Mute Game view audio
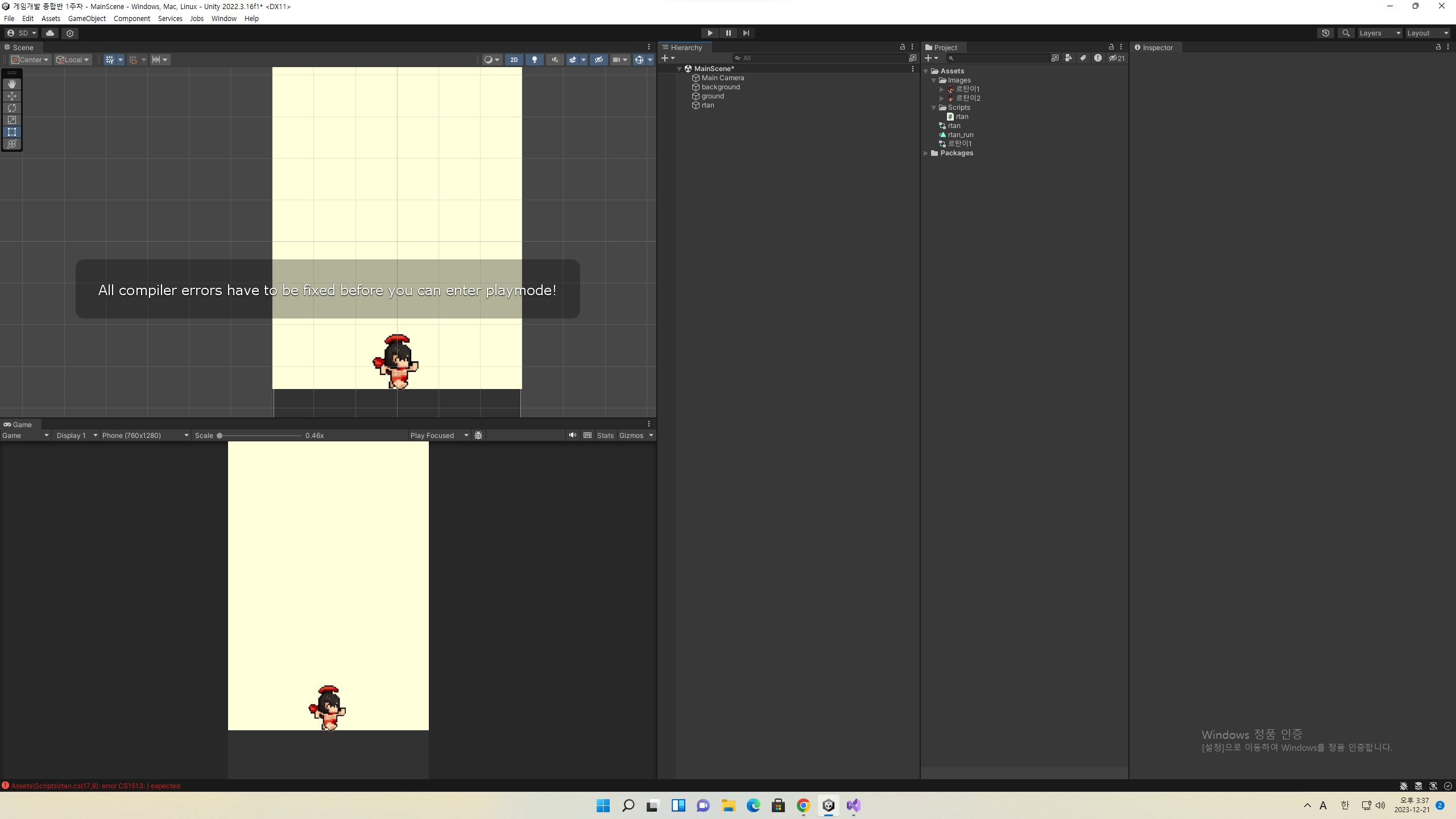The width and height of the screenshot is (1456, 819). click(573, 436)
